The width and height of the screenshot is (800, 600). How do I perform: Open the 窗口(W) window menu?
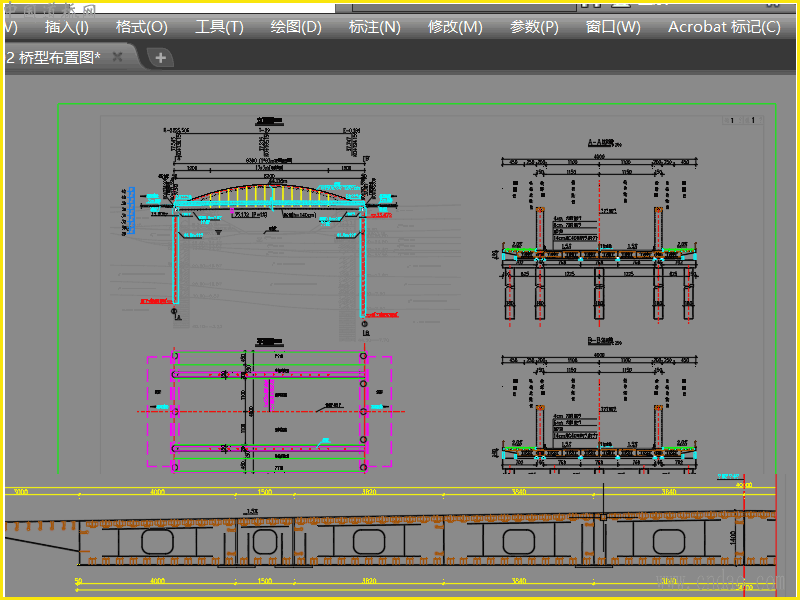point(613,27)
